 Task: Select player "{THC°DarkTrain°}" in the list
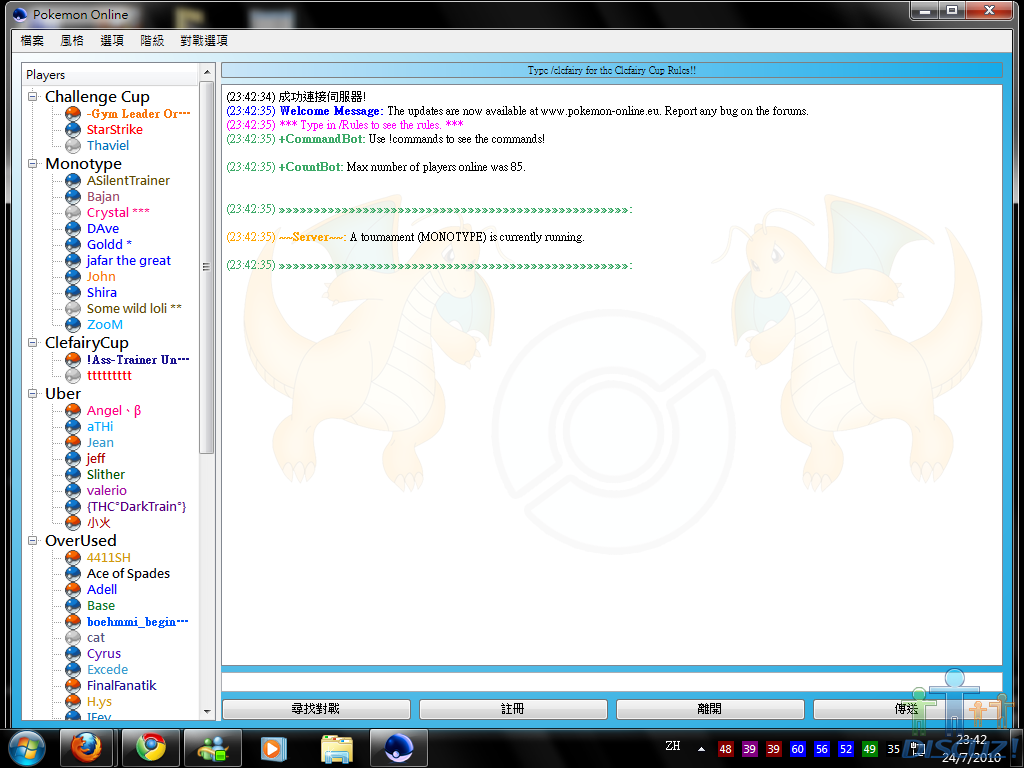click(136, 506)
